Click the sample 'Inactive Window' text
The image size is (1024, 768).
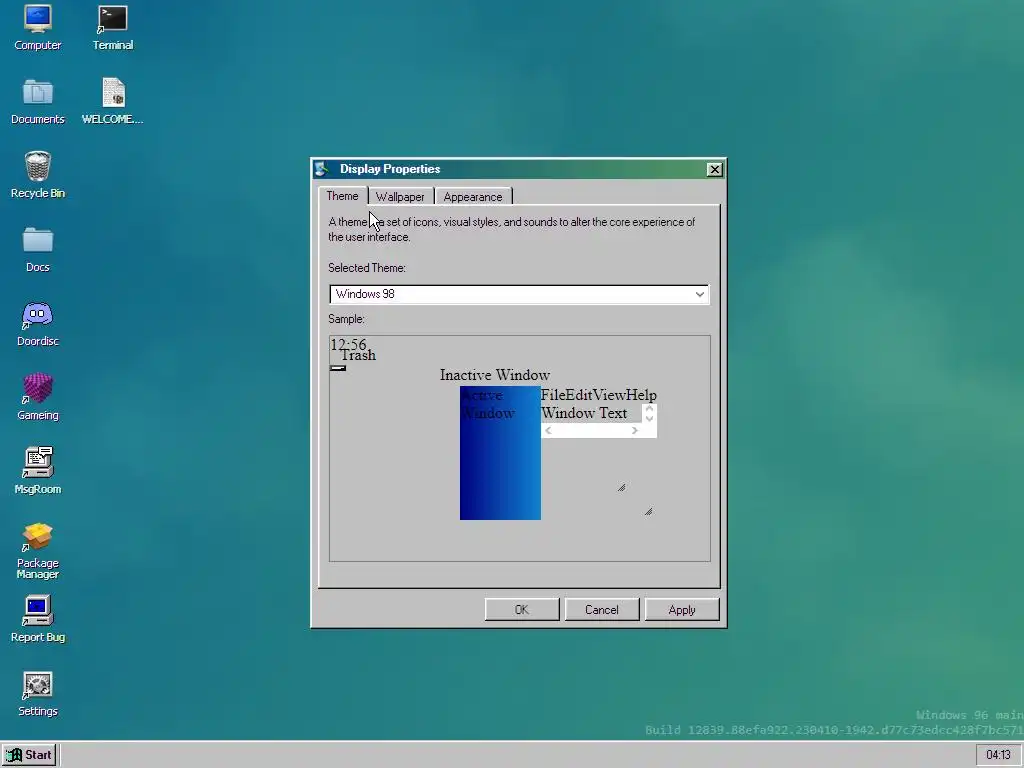[x=494, y=375]
